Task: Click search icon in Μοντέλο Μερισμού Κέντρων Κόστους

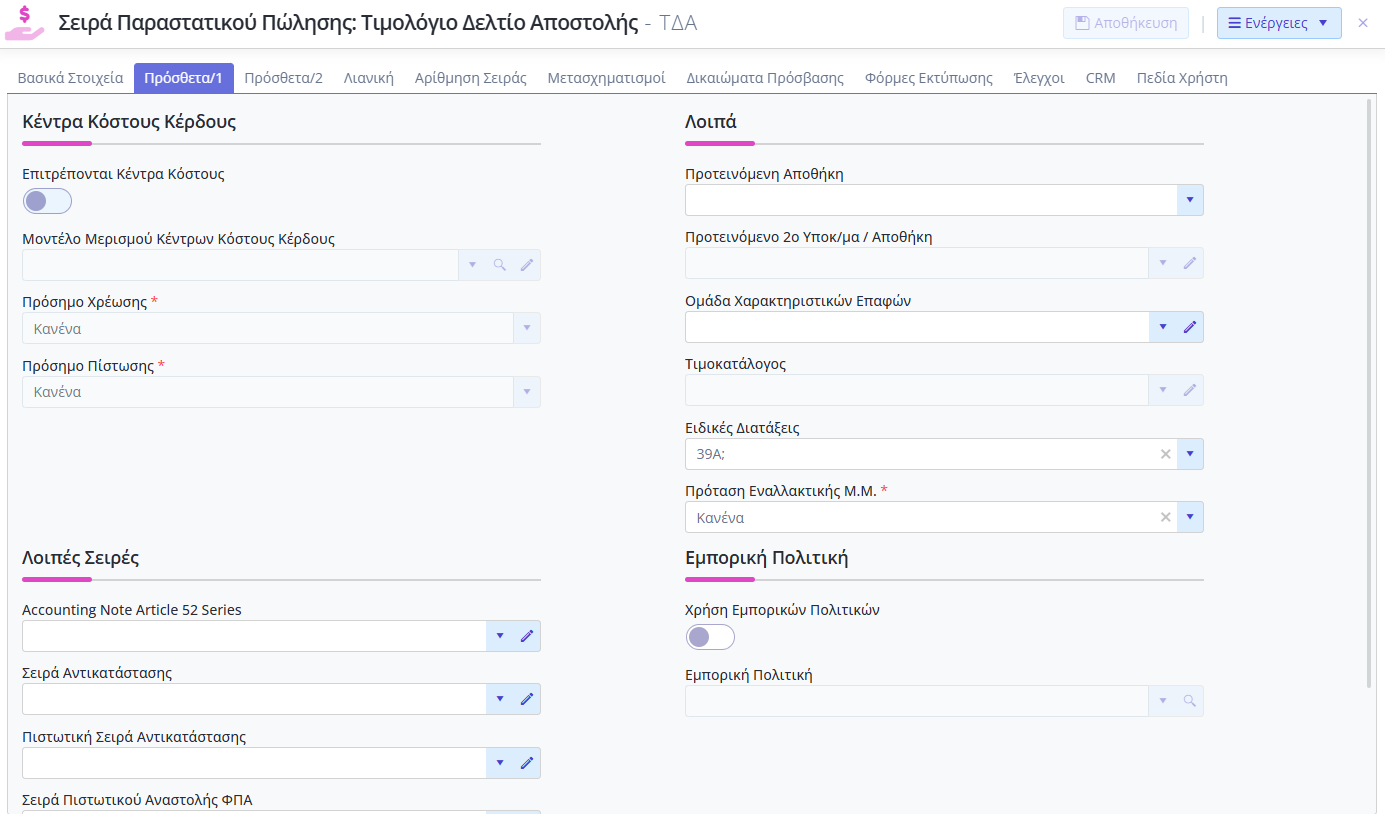Action: pyautogui.click(x=500, y=265)
